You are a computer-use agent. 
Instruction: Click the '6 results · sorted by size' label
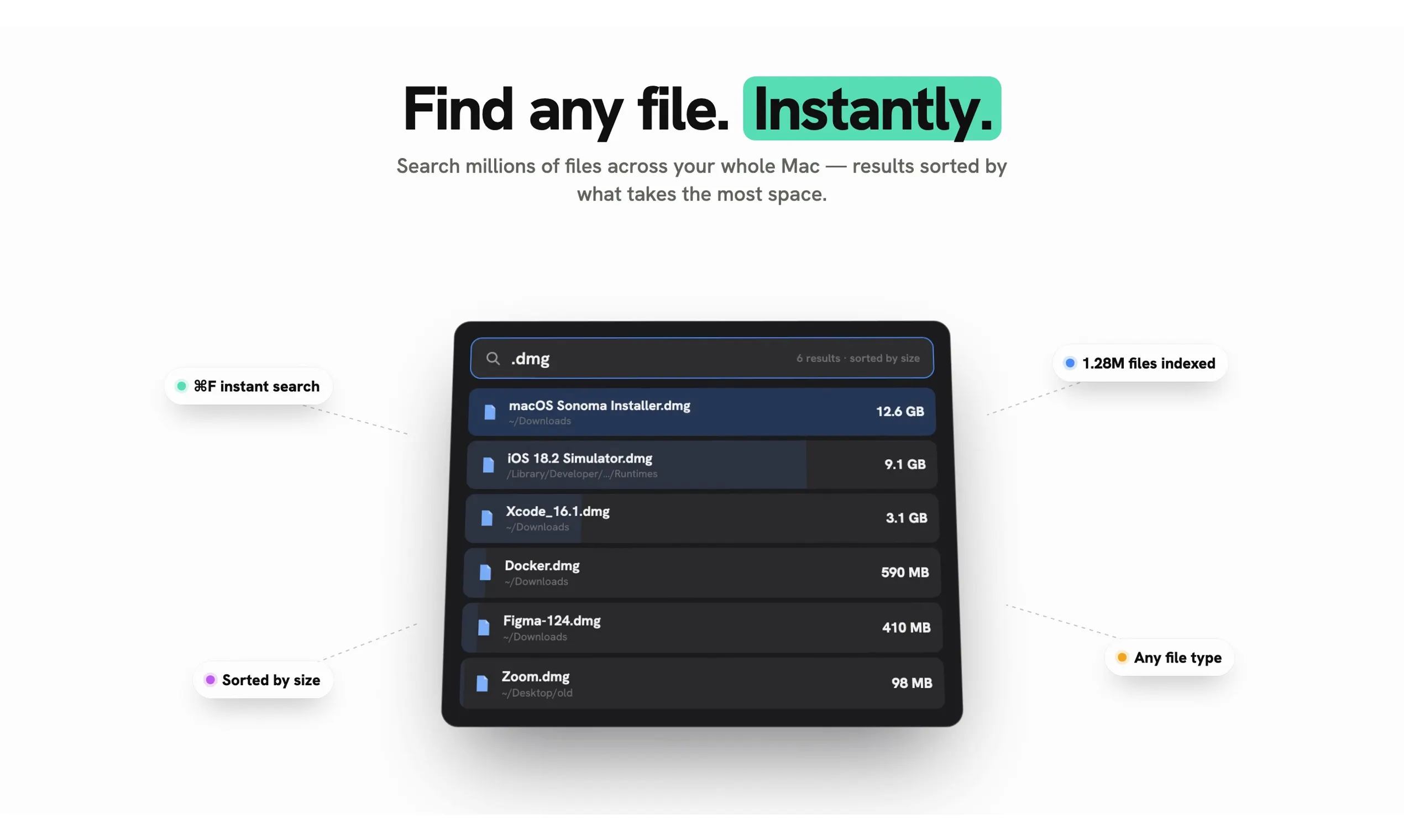[x=858, y=358]
